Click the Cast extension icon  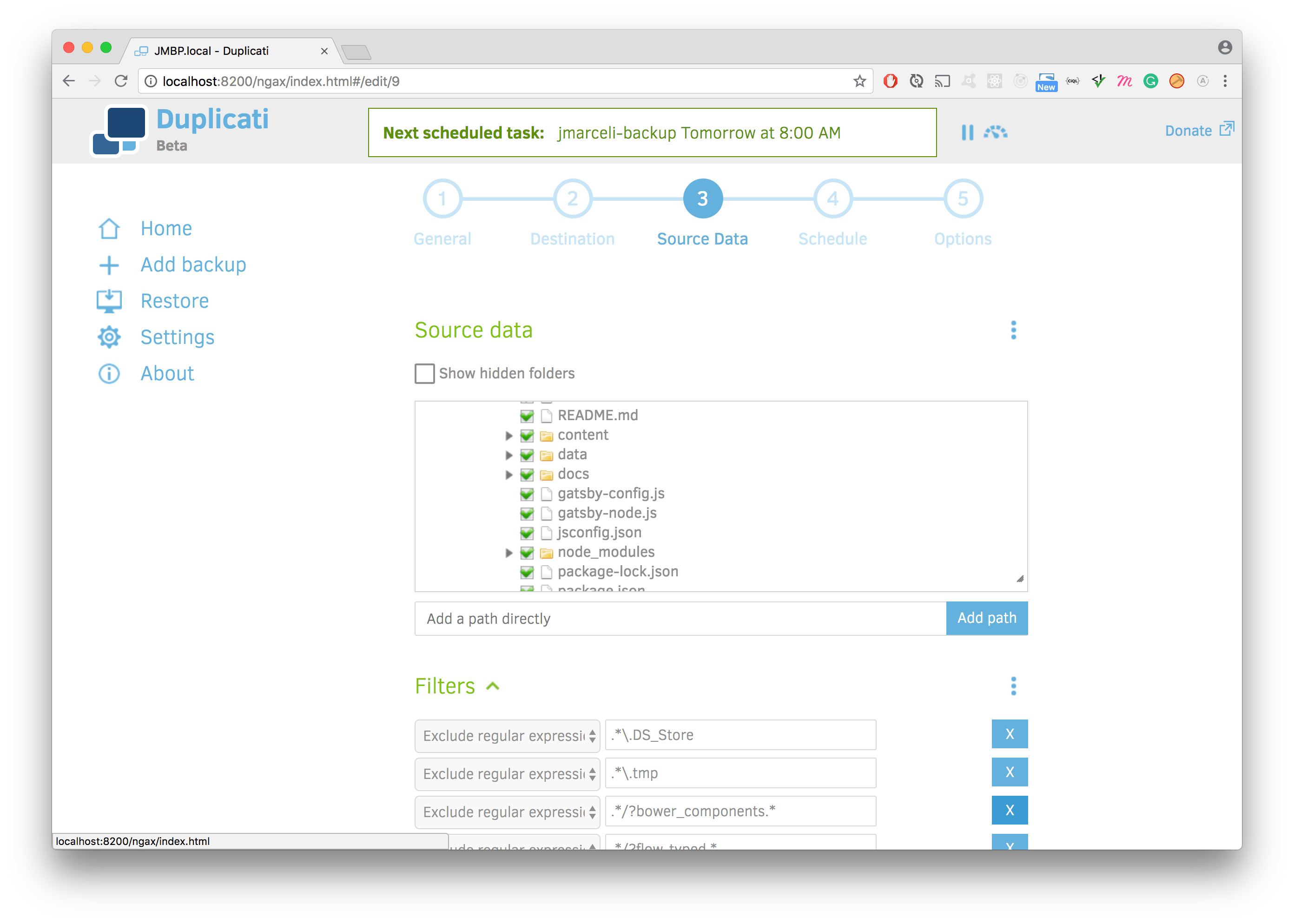point(942,81)
